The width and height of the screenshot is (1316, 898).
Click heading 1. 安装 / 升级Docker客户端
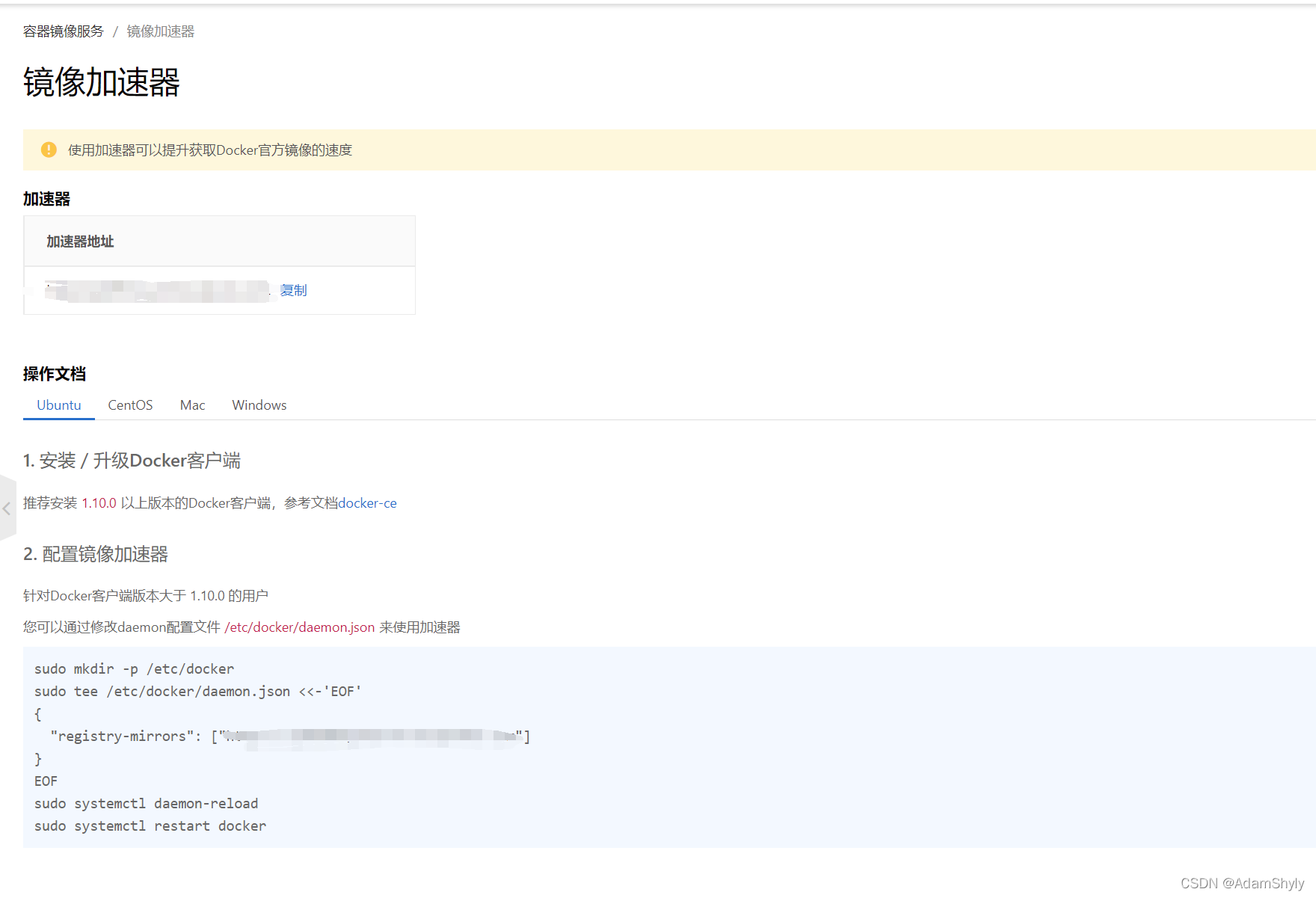(132, 461)
